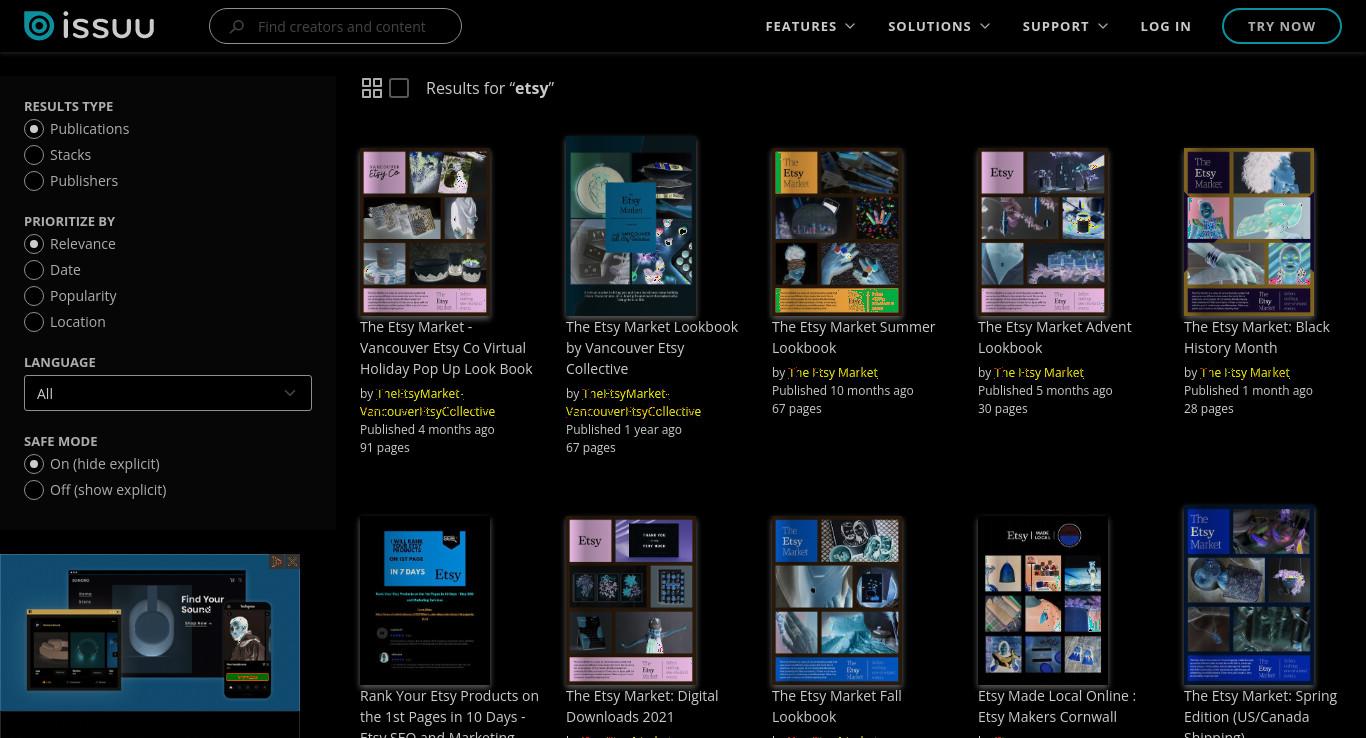This screenshot has width=1366, height=738.
Task: Open Etsy Market Summer Lookbook cover
Action: [837, 232]
